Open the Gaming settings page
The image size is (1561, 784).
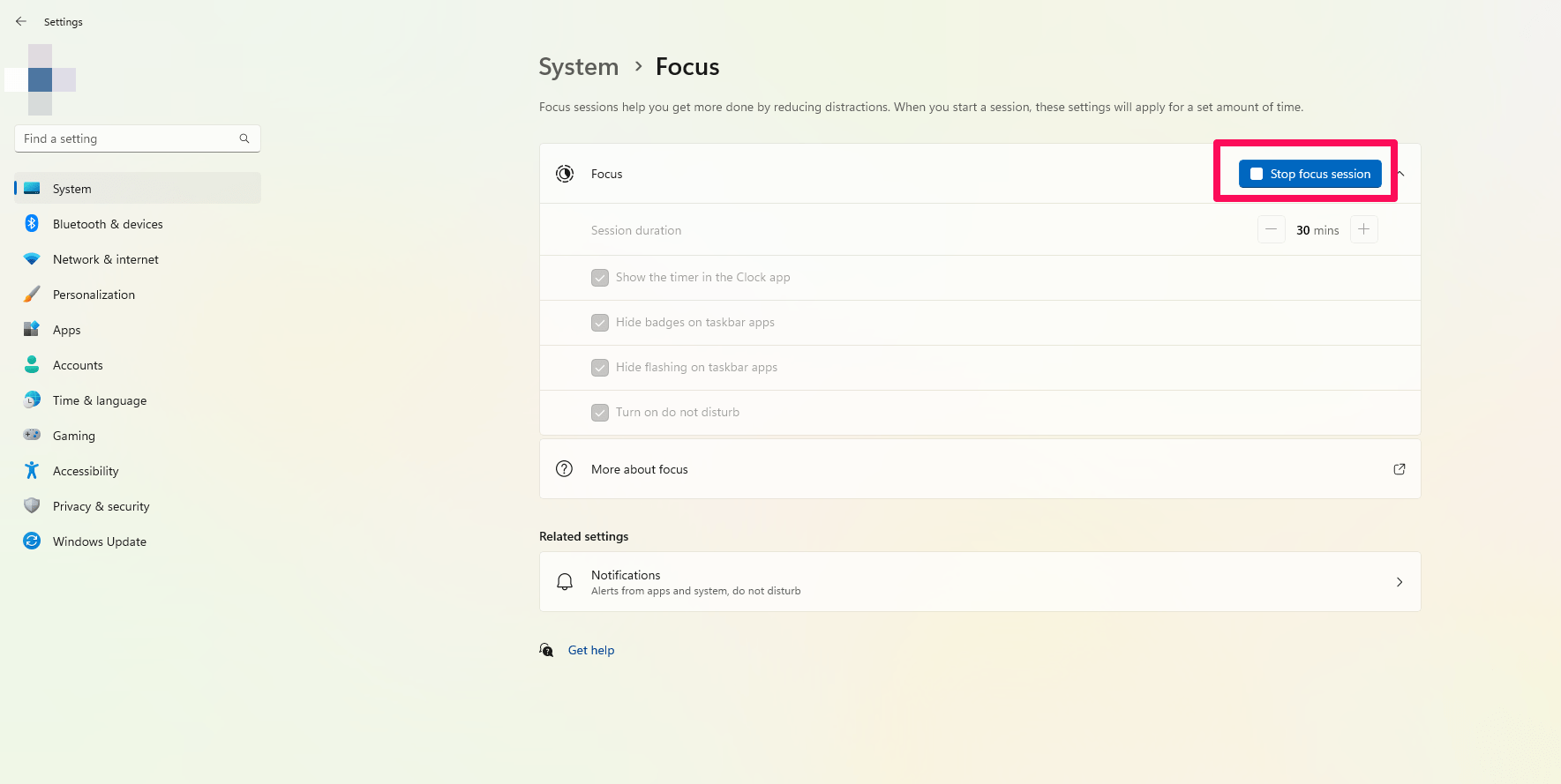tap(74, 436)
